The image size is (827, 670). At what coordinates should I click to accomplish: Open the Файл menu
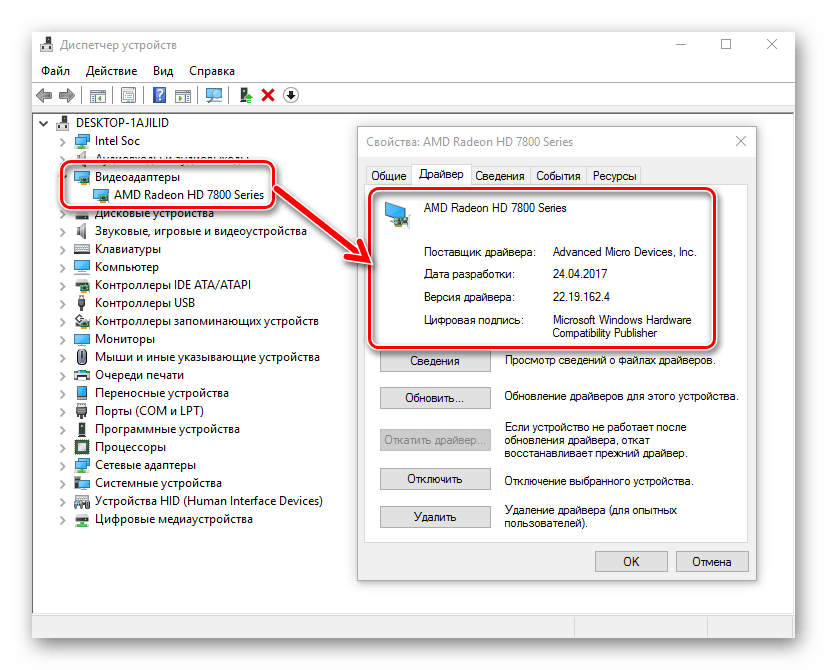click(x=55, y=71)
